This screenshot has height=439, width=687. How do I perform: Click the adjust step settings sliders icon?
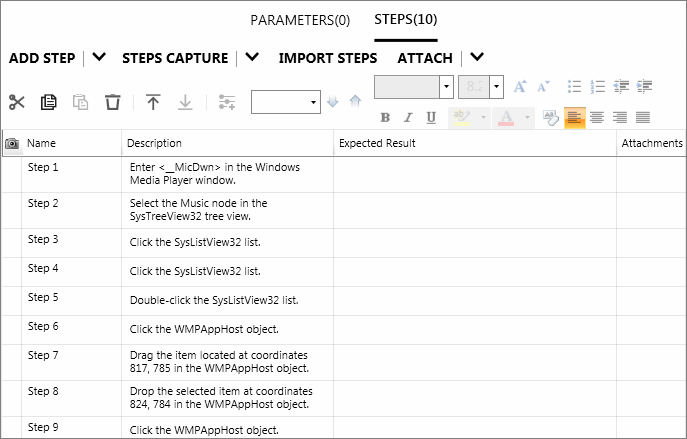click(x=226, y=102)
